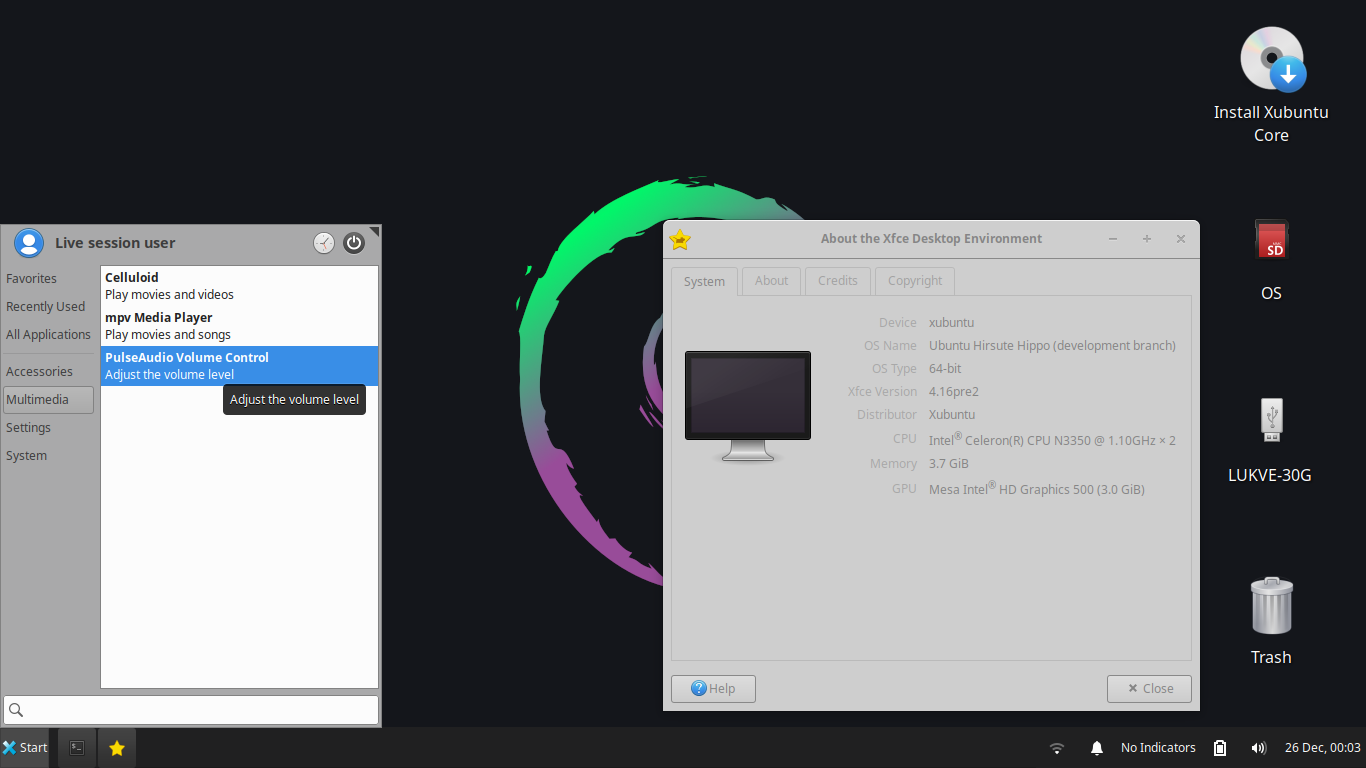This screenshot has width=1366, height=768.
Task: Open the Wi-Fi network indicator
Action: (x=1057, y=748)
